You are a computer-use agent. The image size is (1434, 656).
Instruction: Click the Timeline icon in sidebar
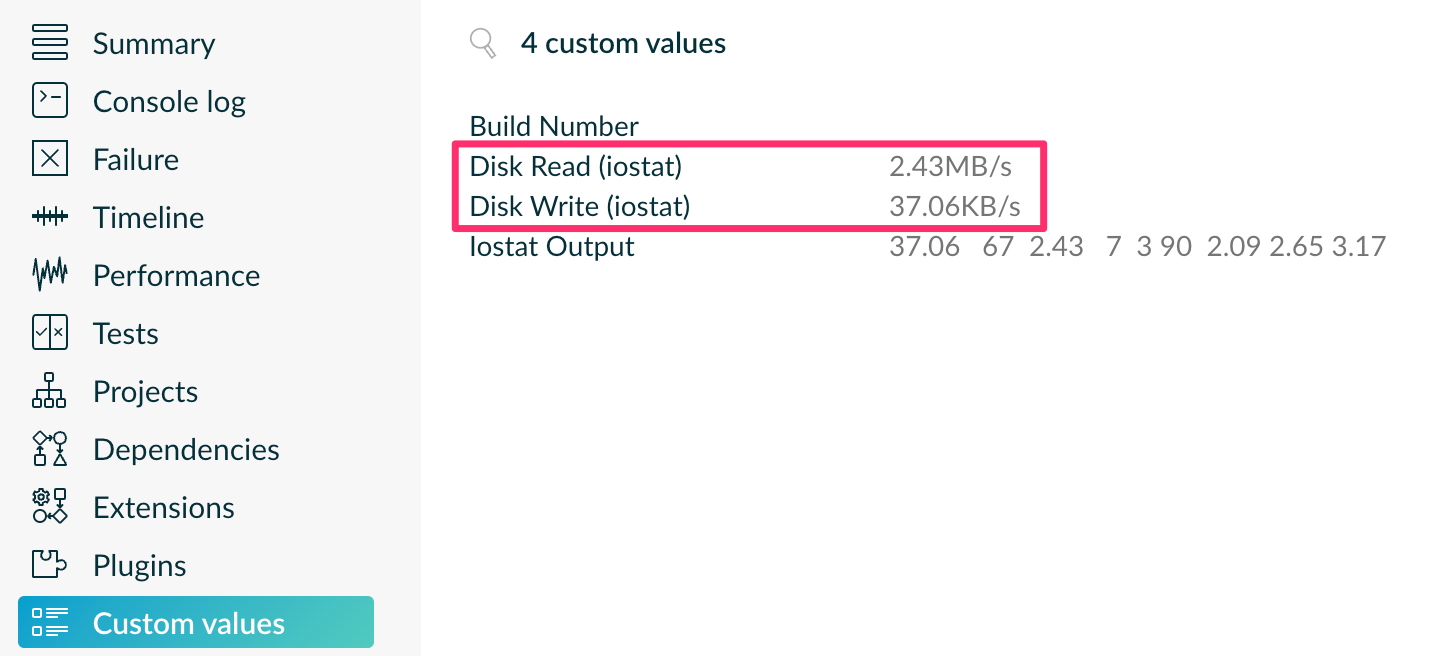[x=50, y=218]
